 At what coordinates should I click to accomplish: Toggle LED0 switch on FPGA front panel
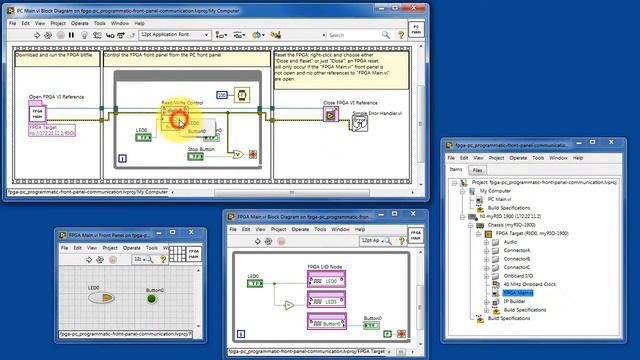coord(101,298)
